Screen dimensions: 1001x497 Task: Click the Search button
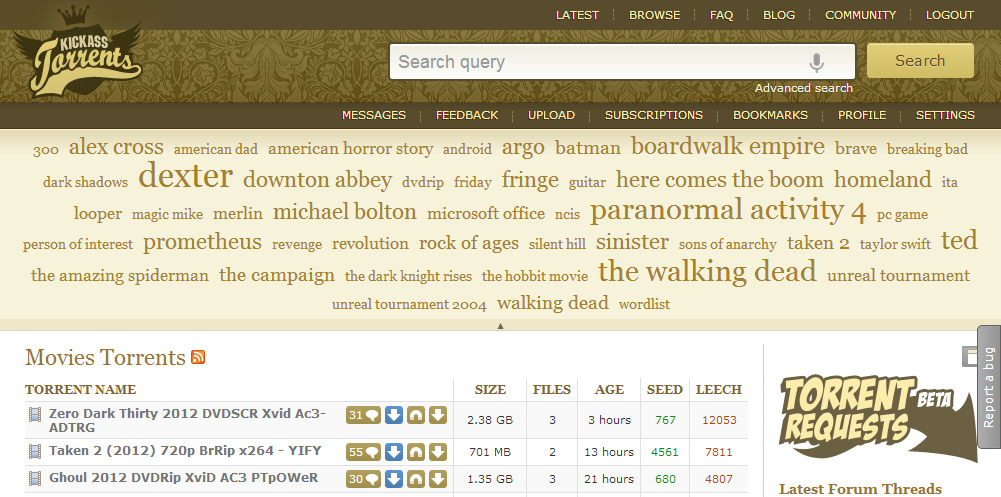920,61
